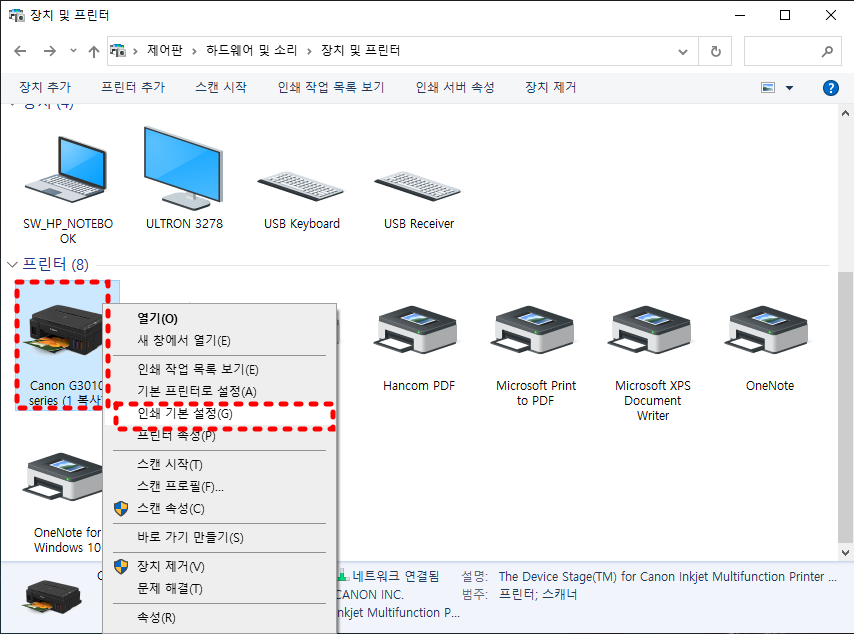Click 프린터 (8) group header text
The image size is (854, 634).
coord(55,265)
